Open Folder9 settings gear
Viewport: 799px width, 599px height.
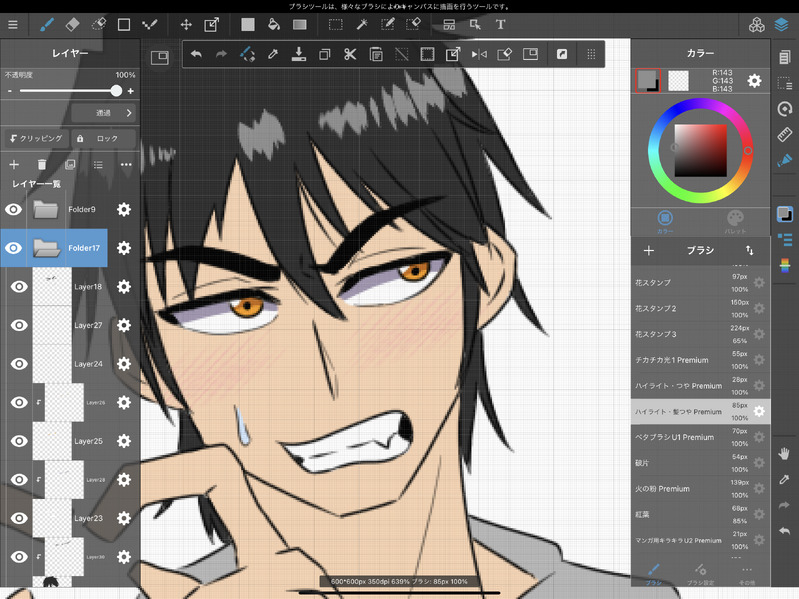[x=124, y=209]
